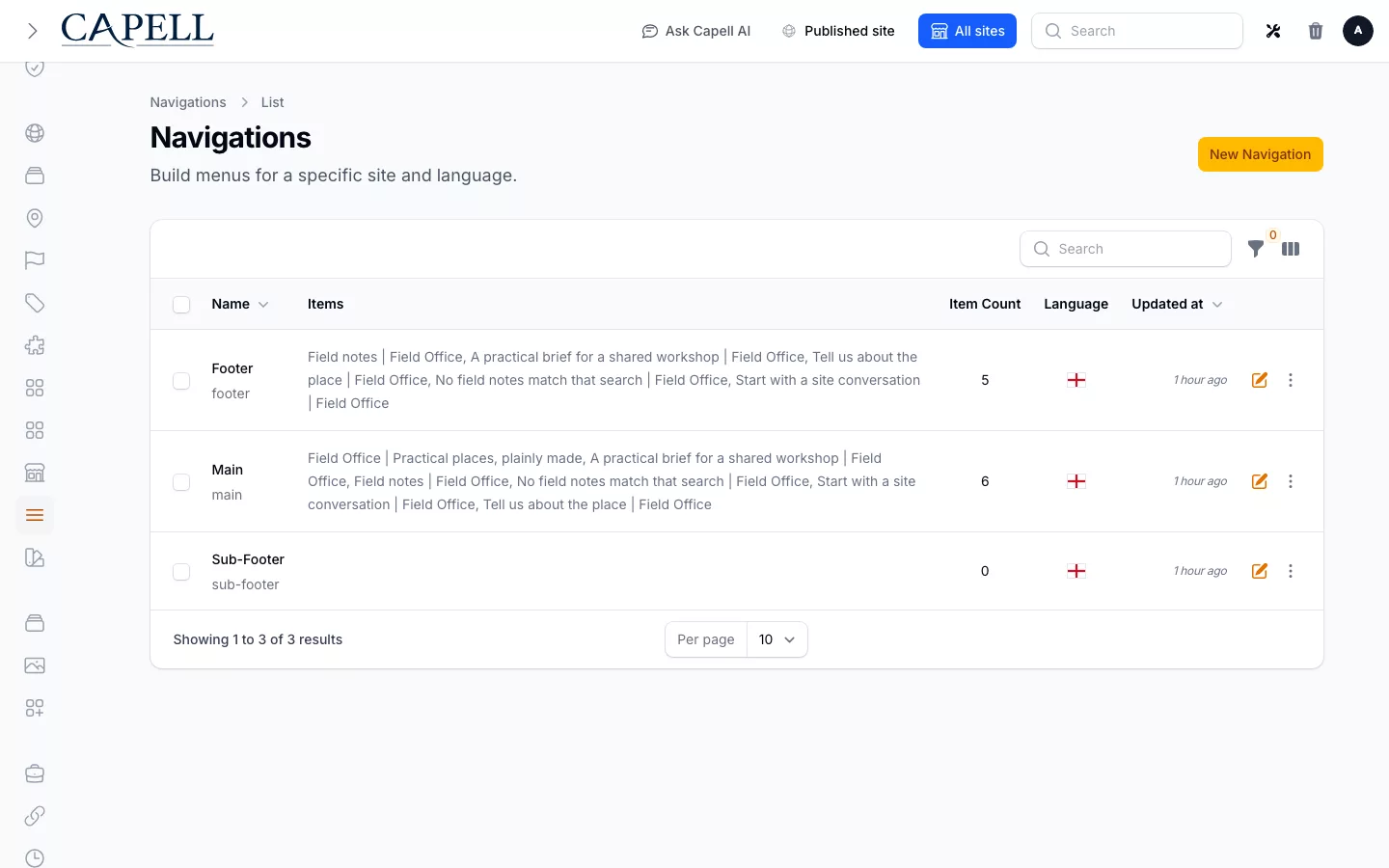Screen dimensions: 1389x868
Task: Open the Per page dropdown showing 10
Action: (x=777, y=639)
